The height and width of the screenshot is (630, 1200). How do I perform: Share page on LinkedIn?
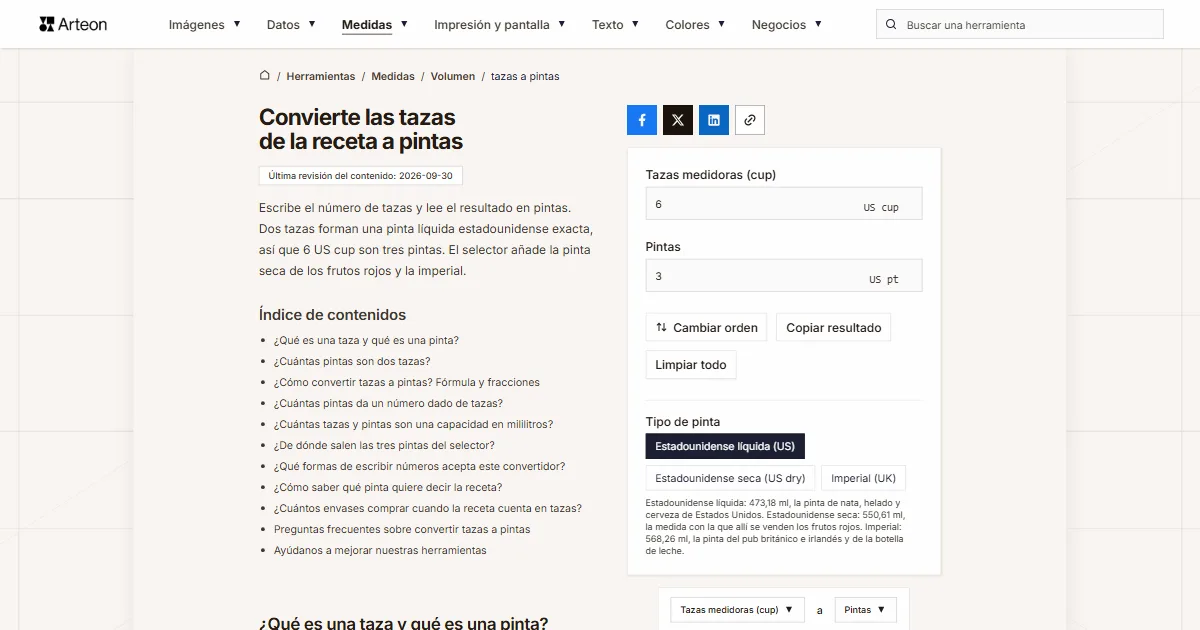(714, 120)
